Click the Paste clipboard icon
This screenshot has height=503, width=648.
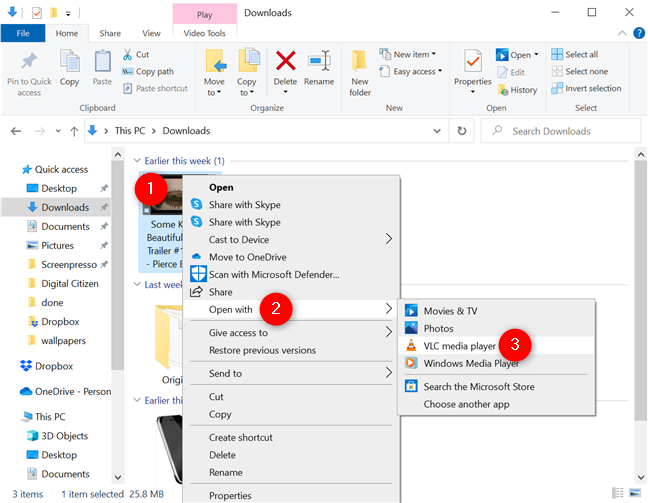pyautogui.click(x=102, y=61)
